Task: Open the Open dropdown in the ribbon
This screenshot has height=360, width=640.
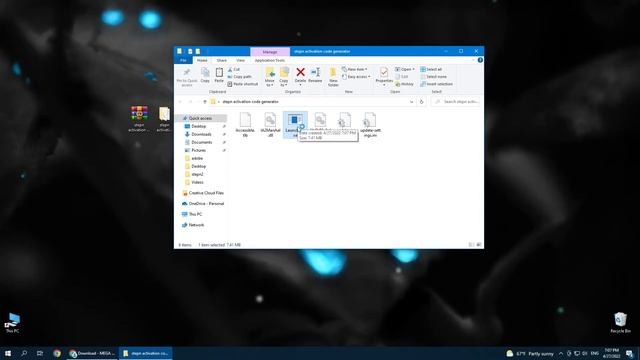Action: (404, 69)
